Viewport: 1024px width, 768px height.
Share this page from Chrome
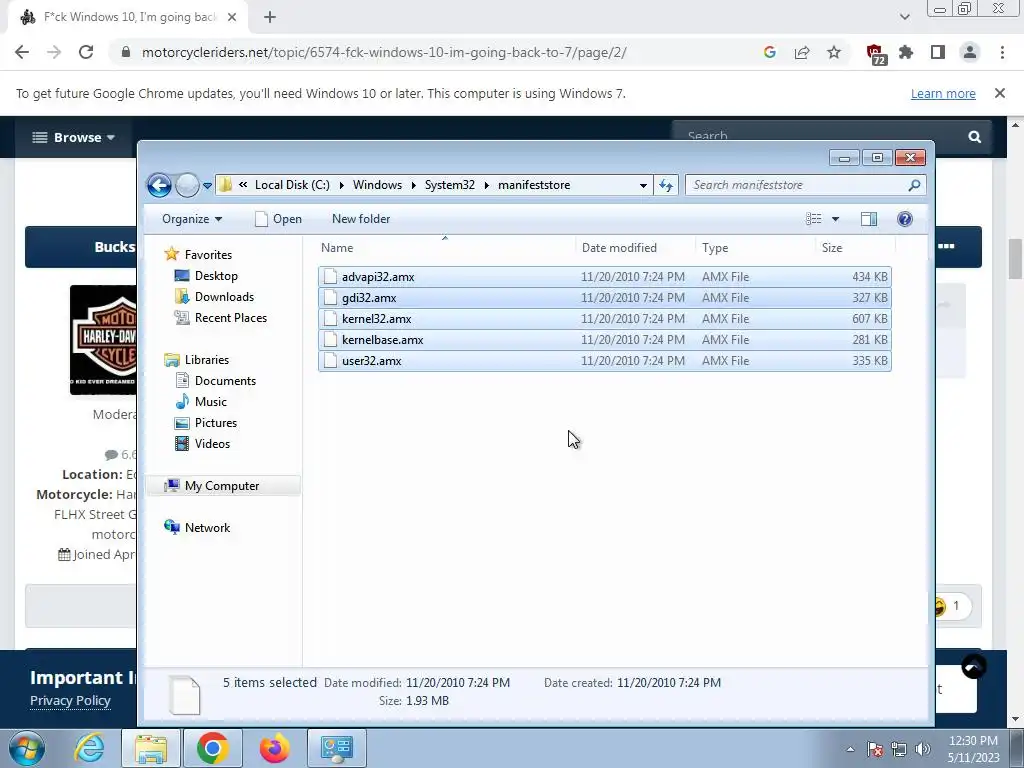point(802,52)
